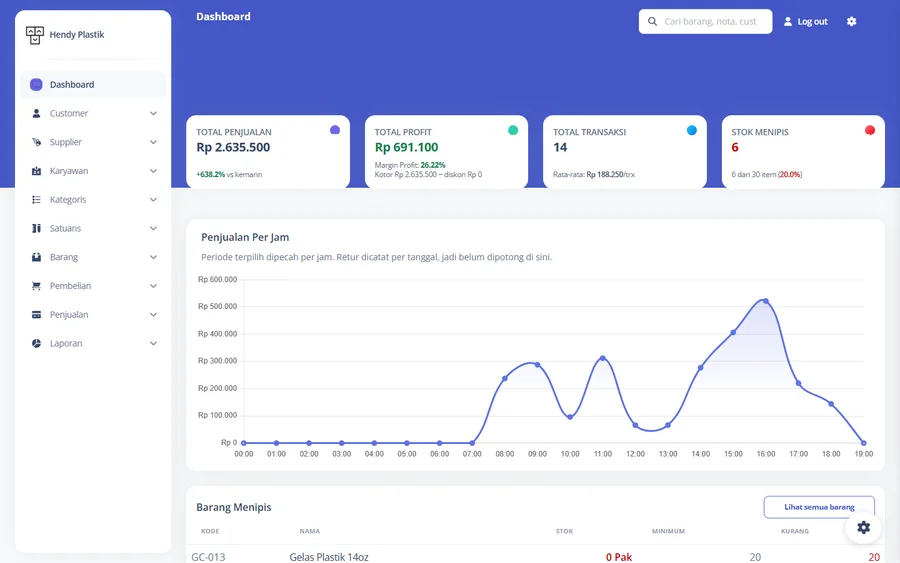900x563 pixels.
Task: Expand the Satuans menu chevron
Action: click(x=153, y=228)
